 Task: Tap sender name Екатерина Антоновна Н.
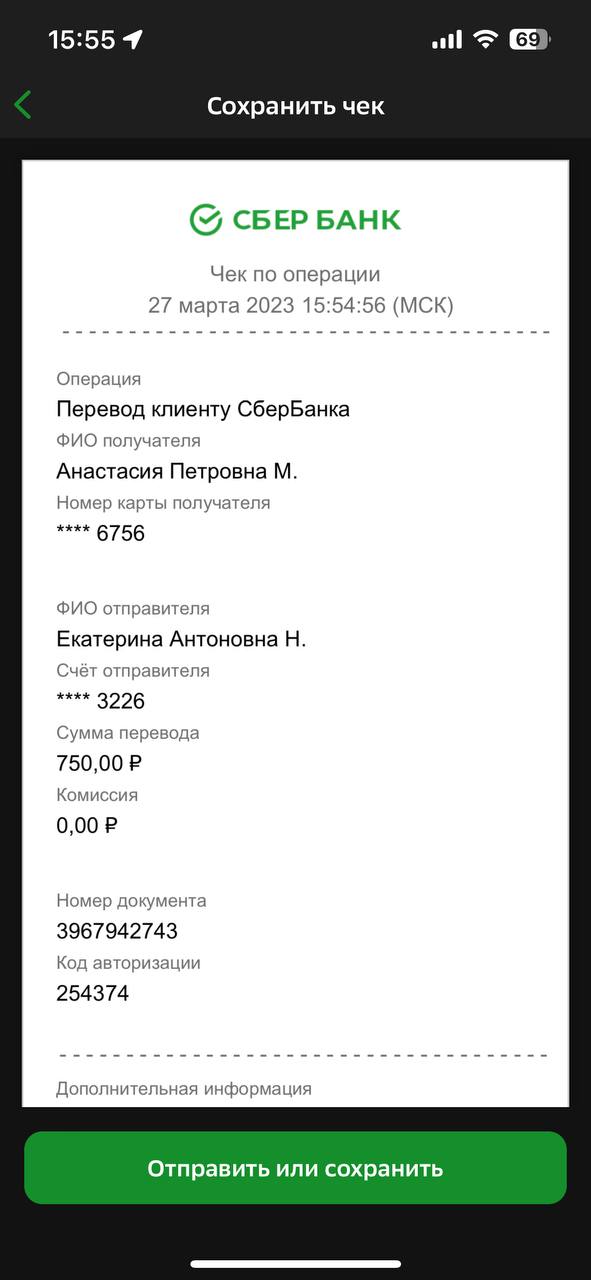[x=181, y=639]
